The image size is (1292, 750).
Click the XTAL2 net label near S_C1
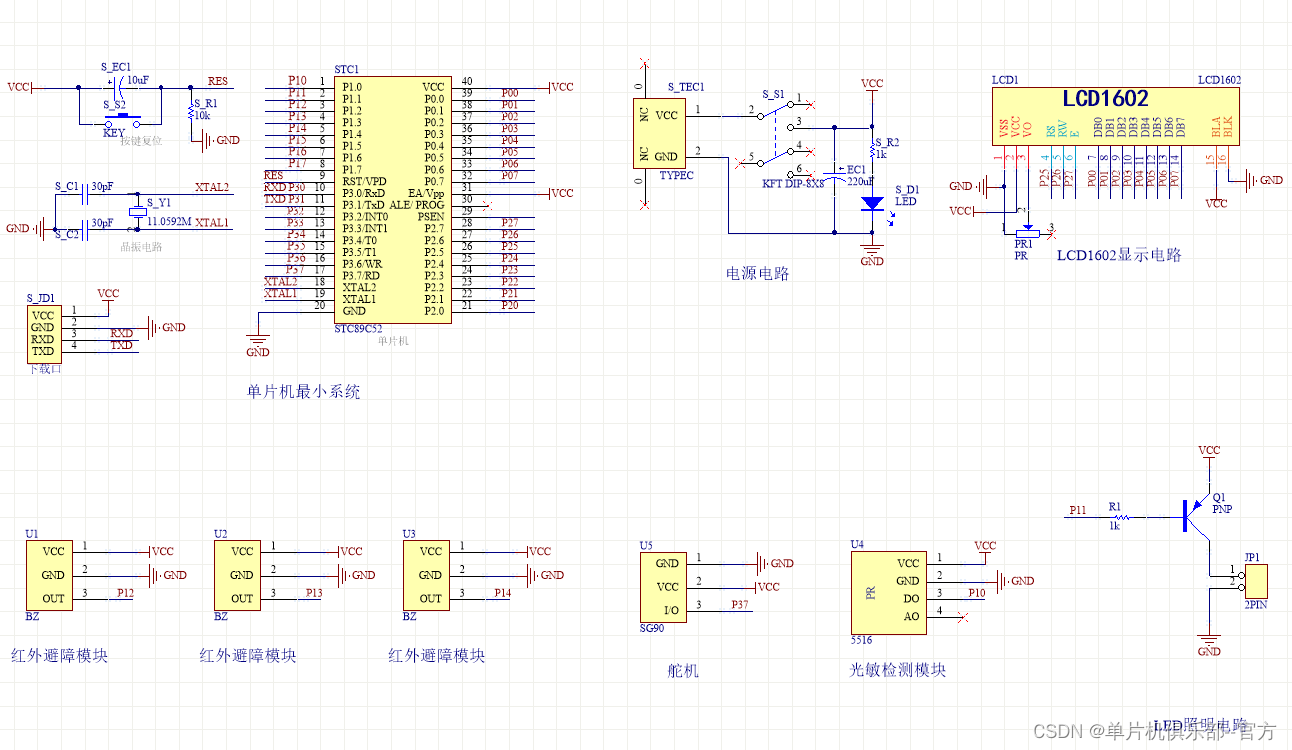212,187
